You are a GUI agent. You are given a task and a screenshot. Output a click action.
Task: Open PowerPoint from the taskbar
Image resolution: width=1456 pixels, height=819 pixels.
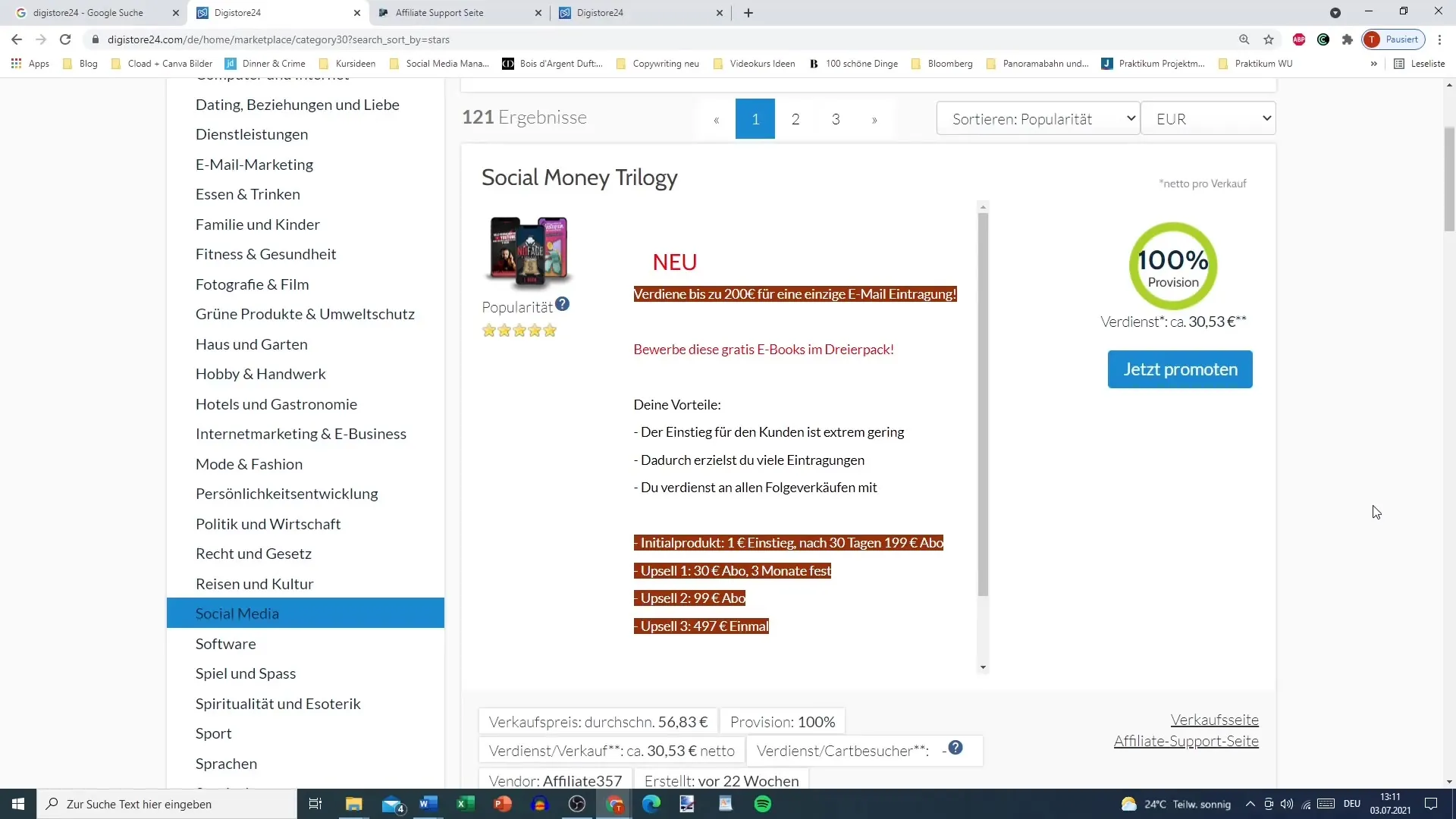pos(503,804)
